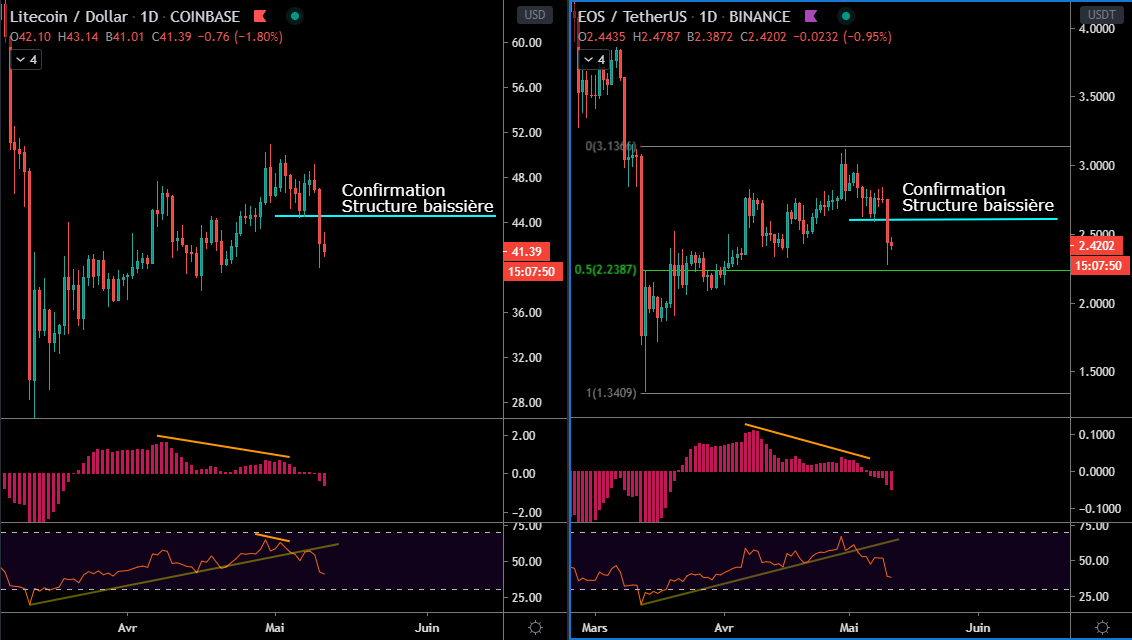1132x640 pixels.
Task: Click the green market status dot on EOS chart
Action: coord(846,17)
